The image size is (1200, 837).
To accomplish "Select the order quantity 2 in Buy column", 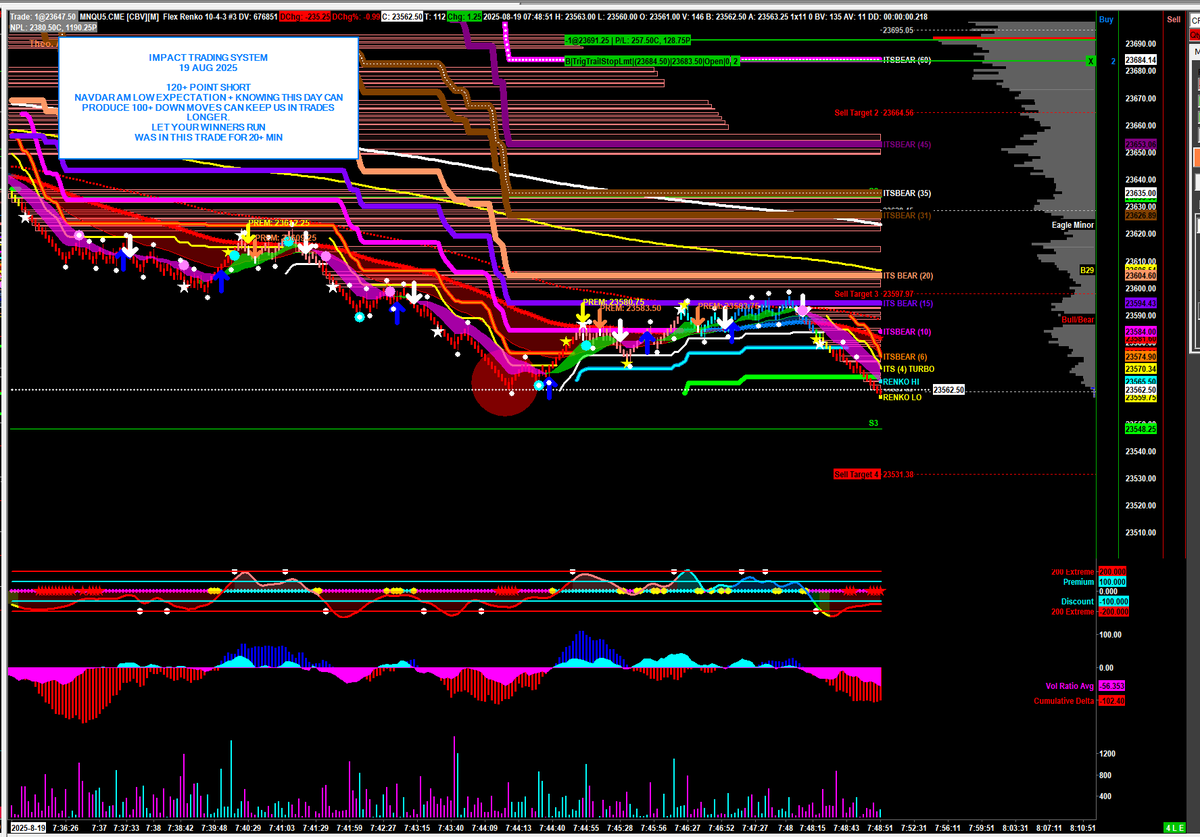I will [x=1112, y=61].
